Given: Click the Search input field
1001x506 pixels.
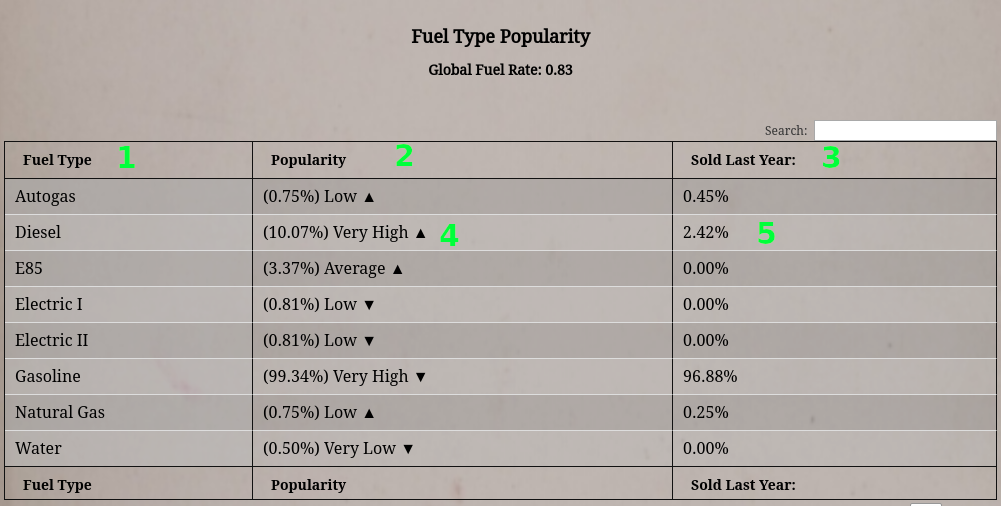Looking at the screenshot, I should [x=904, y=130].
